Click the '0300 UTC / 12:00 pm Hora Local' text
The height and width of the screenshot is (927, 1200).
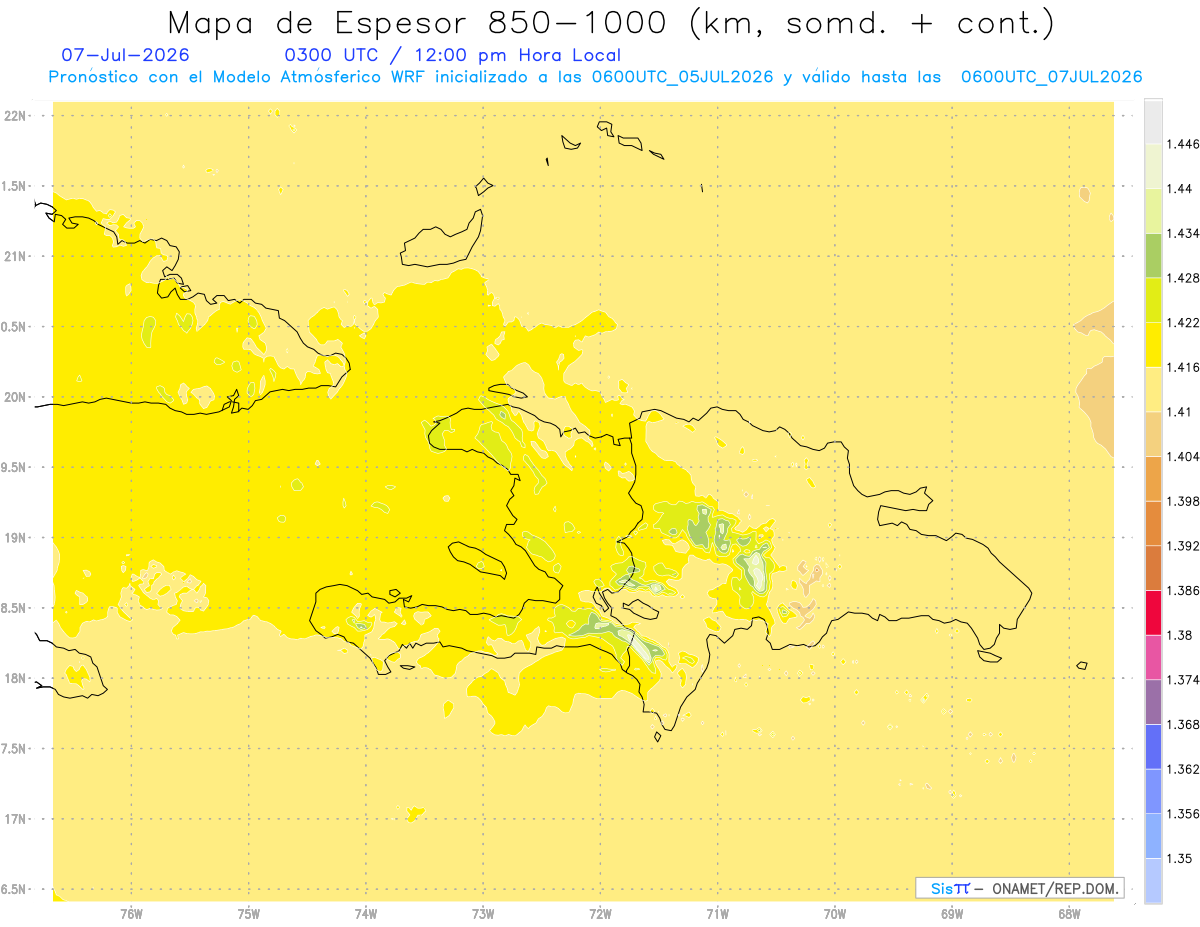click(453, 56)
